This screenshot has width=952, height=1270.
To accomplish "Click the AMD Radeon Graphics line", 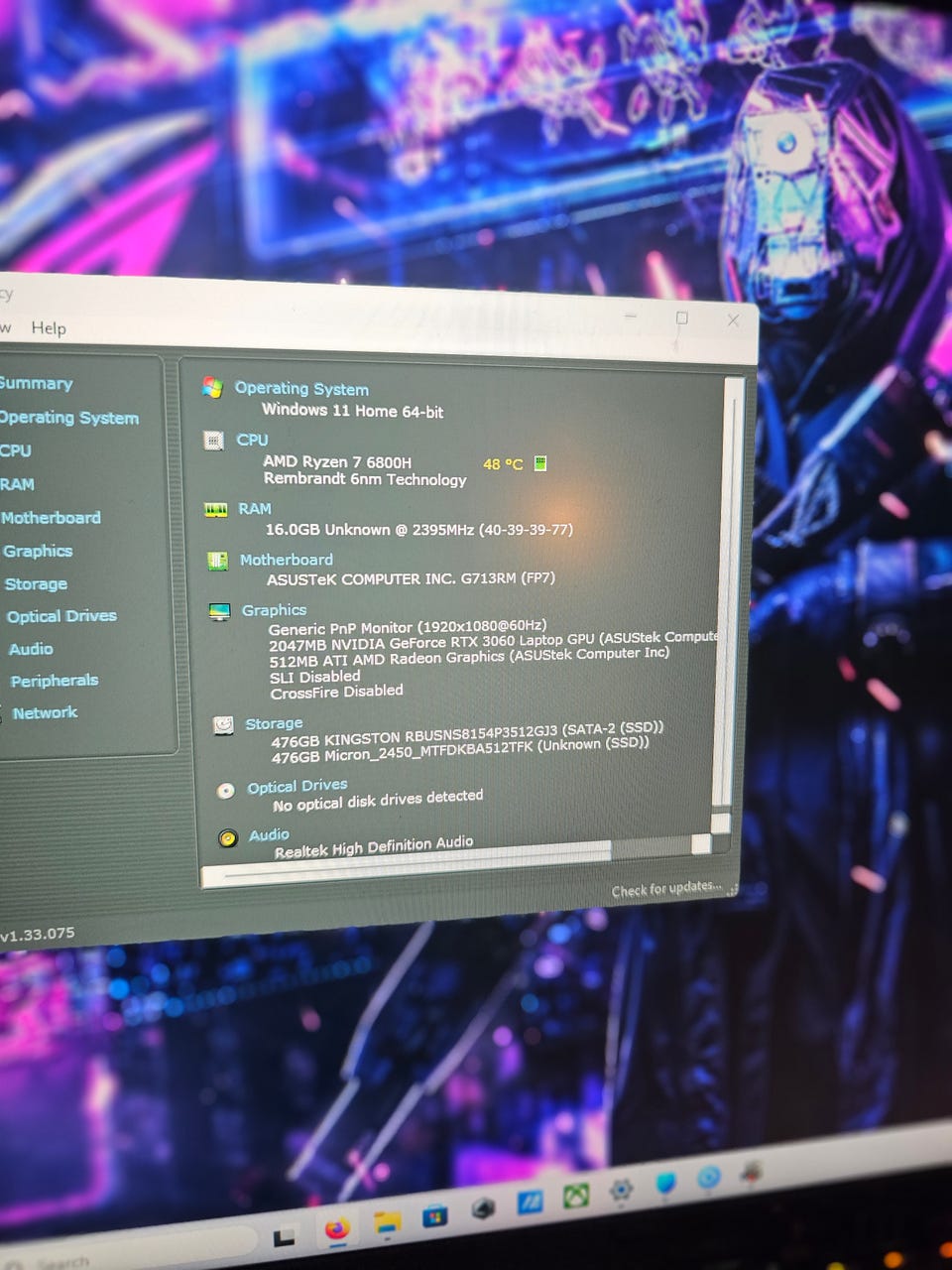I will tap(469, 657).
